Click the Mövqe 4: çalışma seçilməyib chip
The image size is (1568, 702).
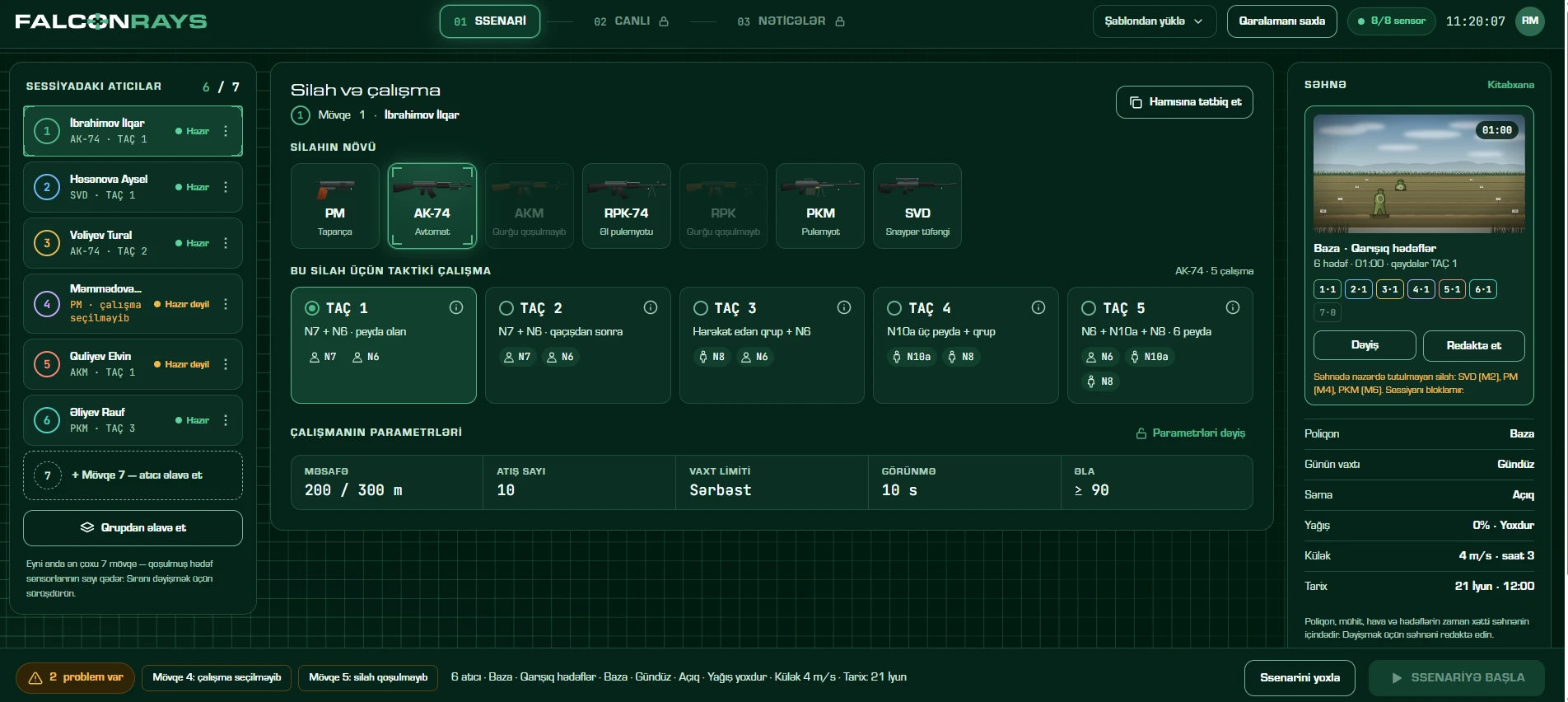click(x=217, y=678)
